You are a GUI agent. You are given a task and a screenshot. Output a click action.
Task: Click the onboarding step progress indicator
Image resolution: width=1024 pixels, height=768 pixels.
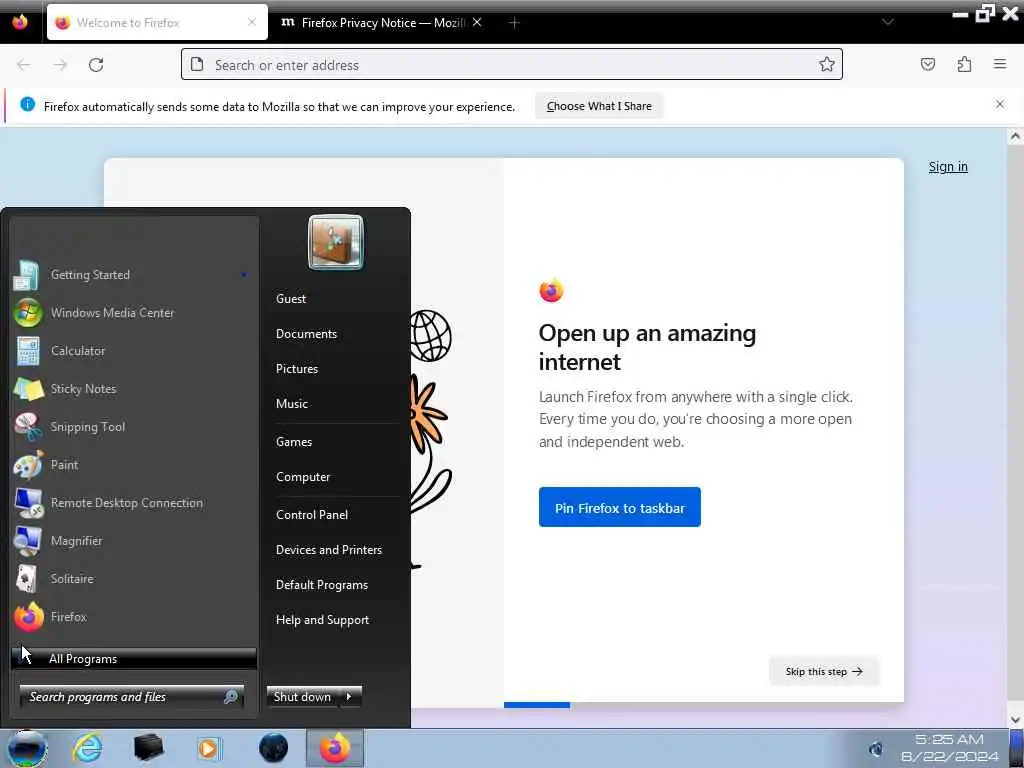pyautogui.click(x=537, y=705)
